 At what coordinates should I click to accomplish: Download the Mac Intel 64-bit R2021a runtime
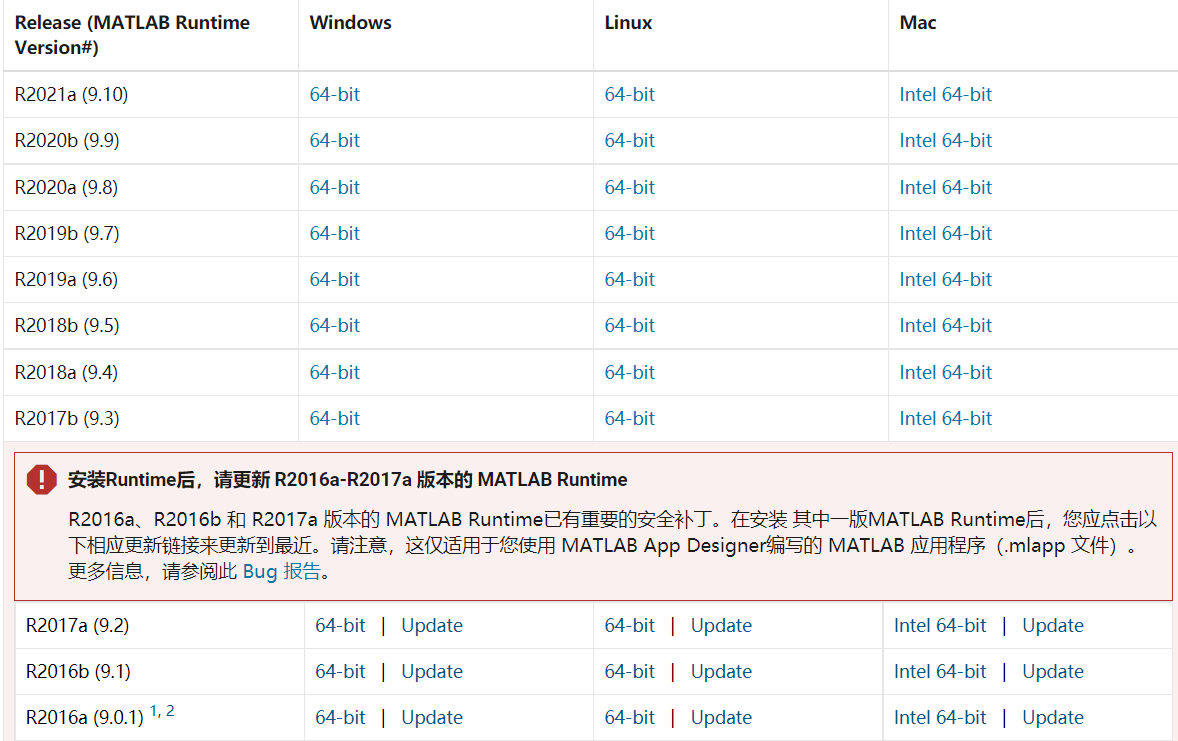pyautogui.click(x=946, y=94)
